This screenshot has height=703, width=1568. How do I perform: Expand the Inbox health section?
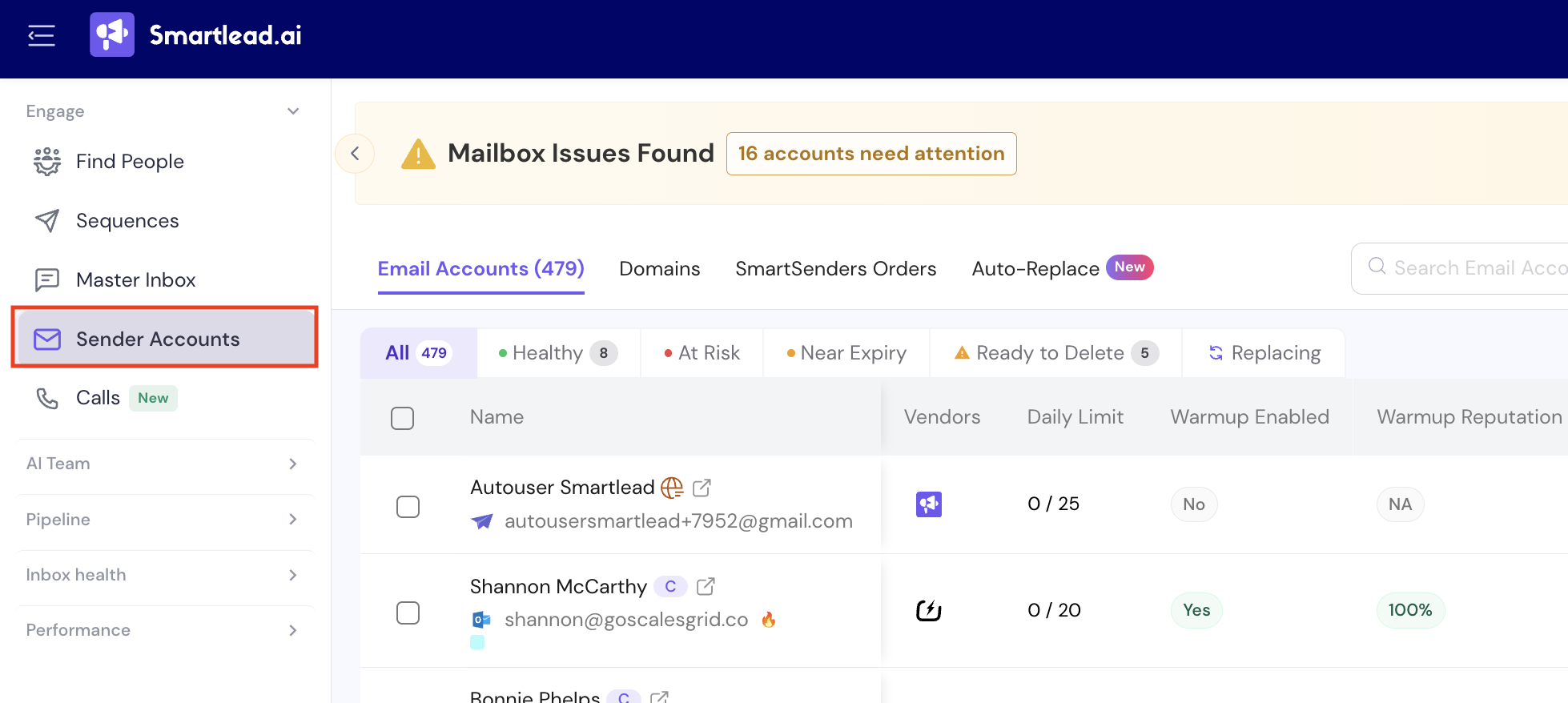164,575
